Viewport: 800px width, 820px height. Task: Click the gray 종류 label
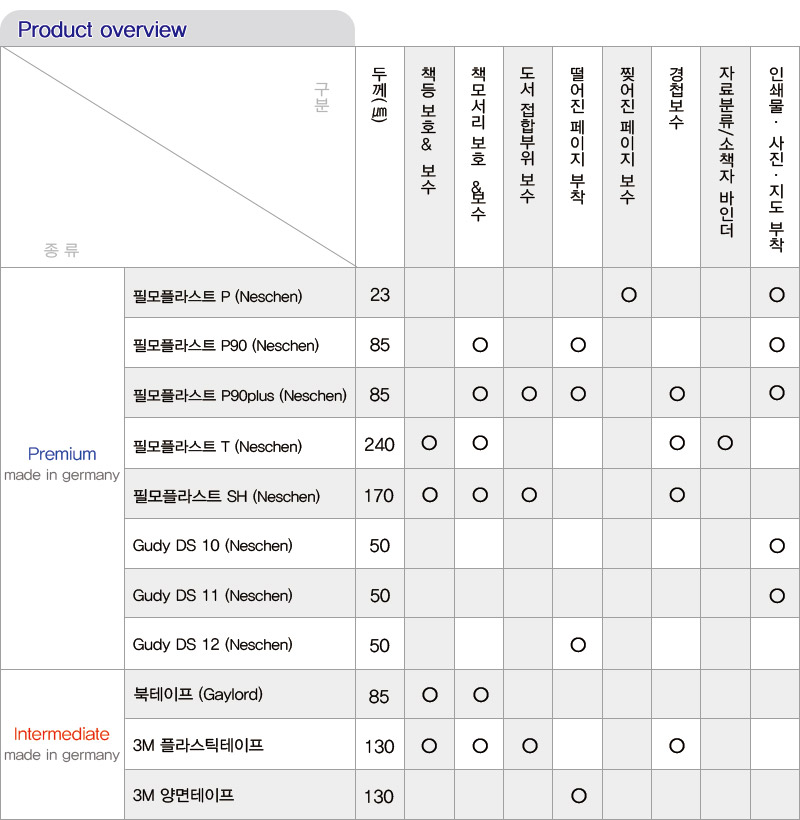[61, 250]
